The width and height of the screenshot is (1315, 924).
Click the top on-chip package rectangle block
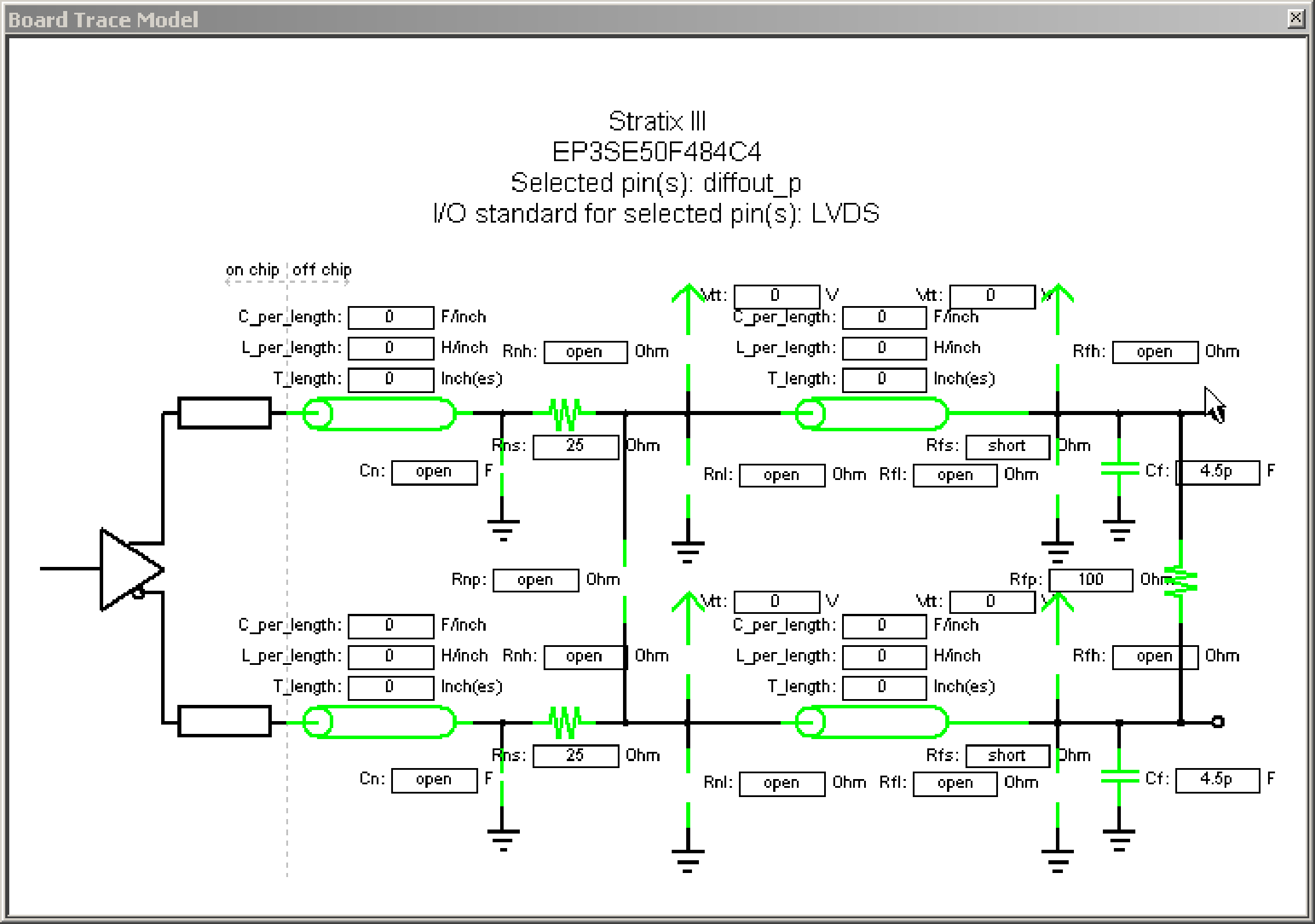click(x=224, y=413)
